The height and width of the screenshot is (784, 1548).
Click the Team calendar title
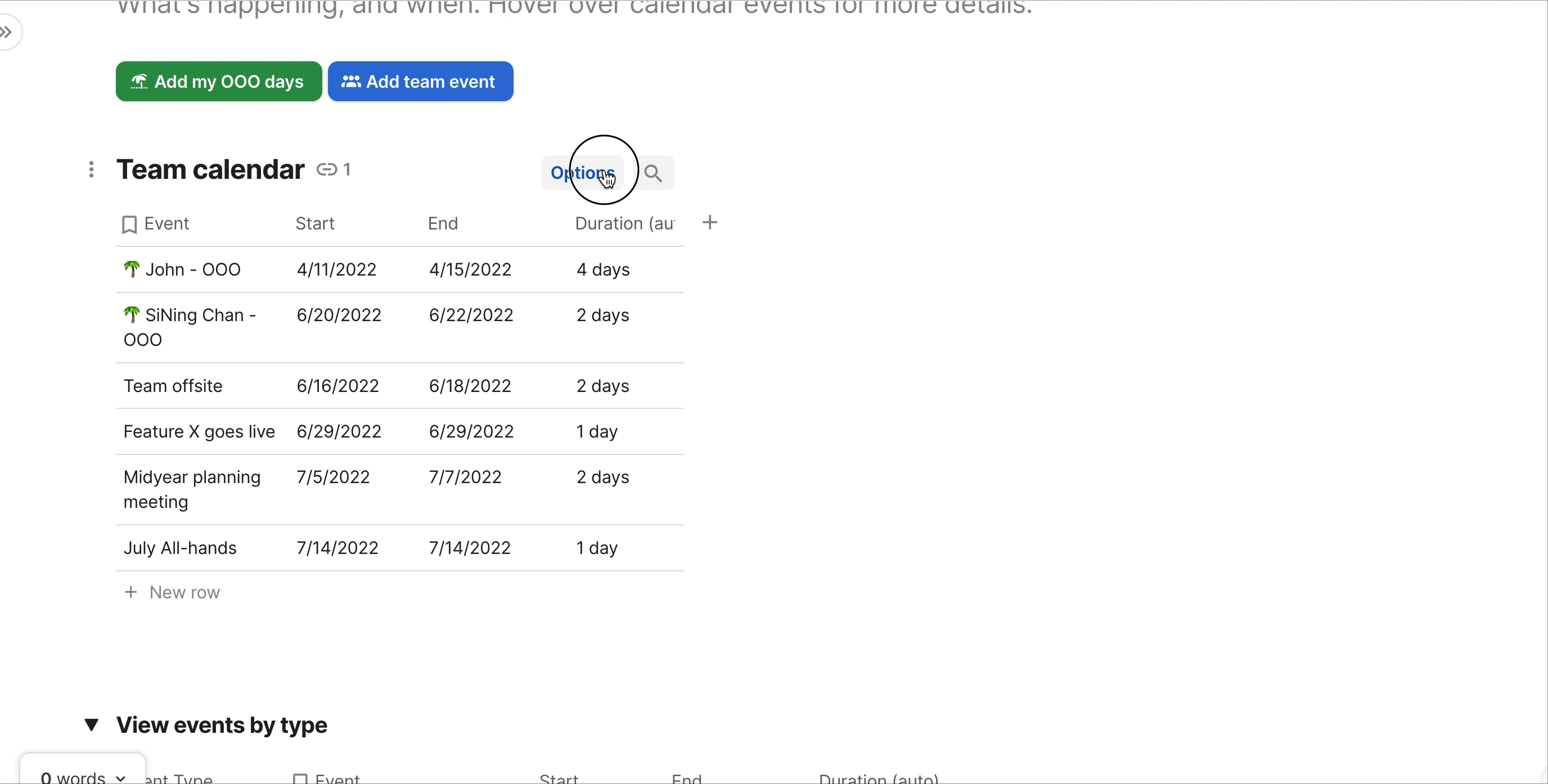coord(210,169)
